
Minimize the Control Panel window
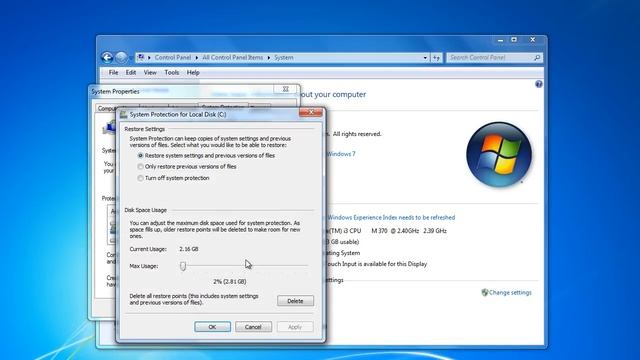coord(500,40)
